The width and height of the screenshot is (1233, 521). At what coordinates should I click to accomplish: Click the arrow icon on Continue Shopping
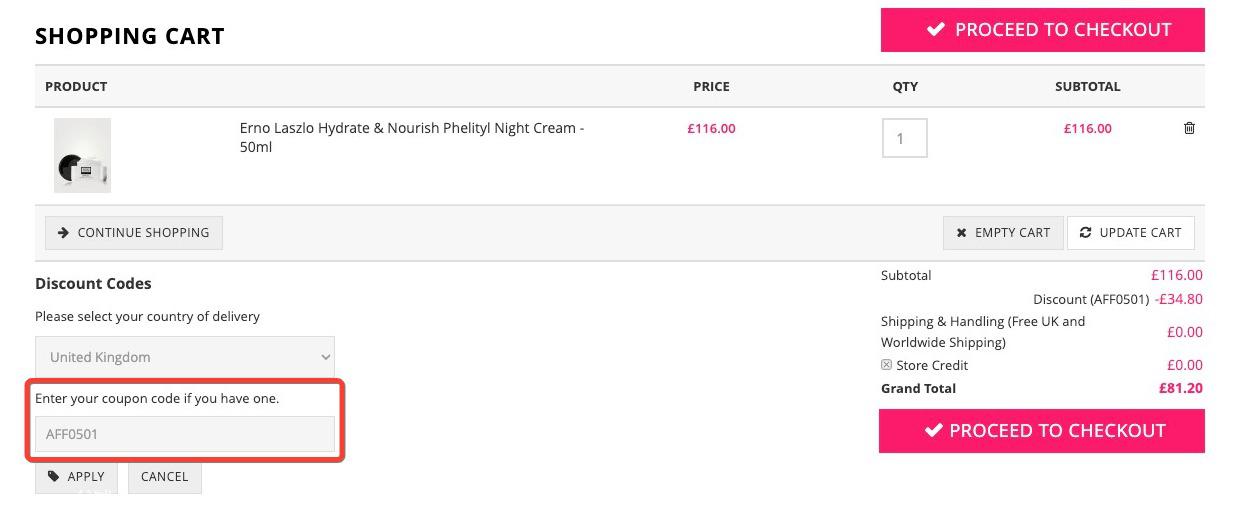click(x=63, y=233)
